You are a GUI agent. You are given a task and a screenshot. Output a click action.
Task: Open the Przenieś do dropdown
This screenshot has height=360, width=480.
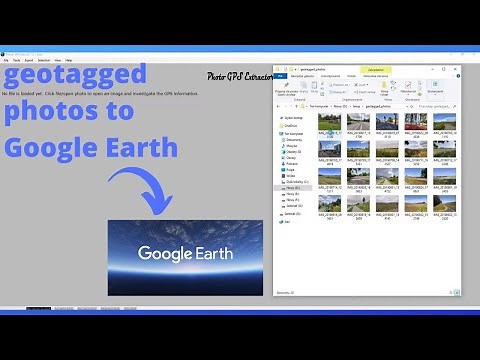click(x=339, y=85)
